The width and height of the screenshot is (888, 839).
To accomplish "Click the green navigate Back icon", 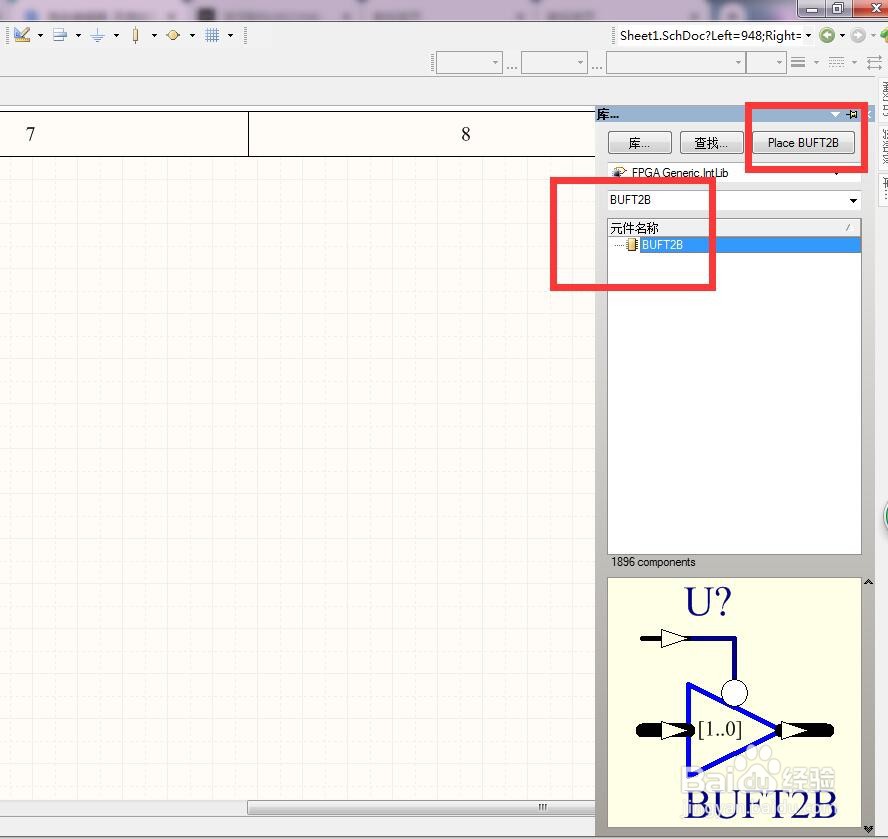I will point(827,36).
